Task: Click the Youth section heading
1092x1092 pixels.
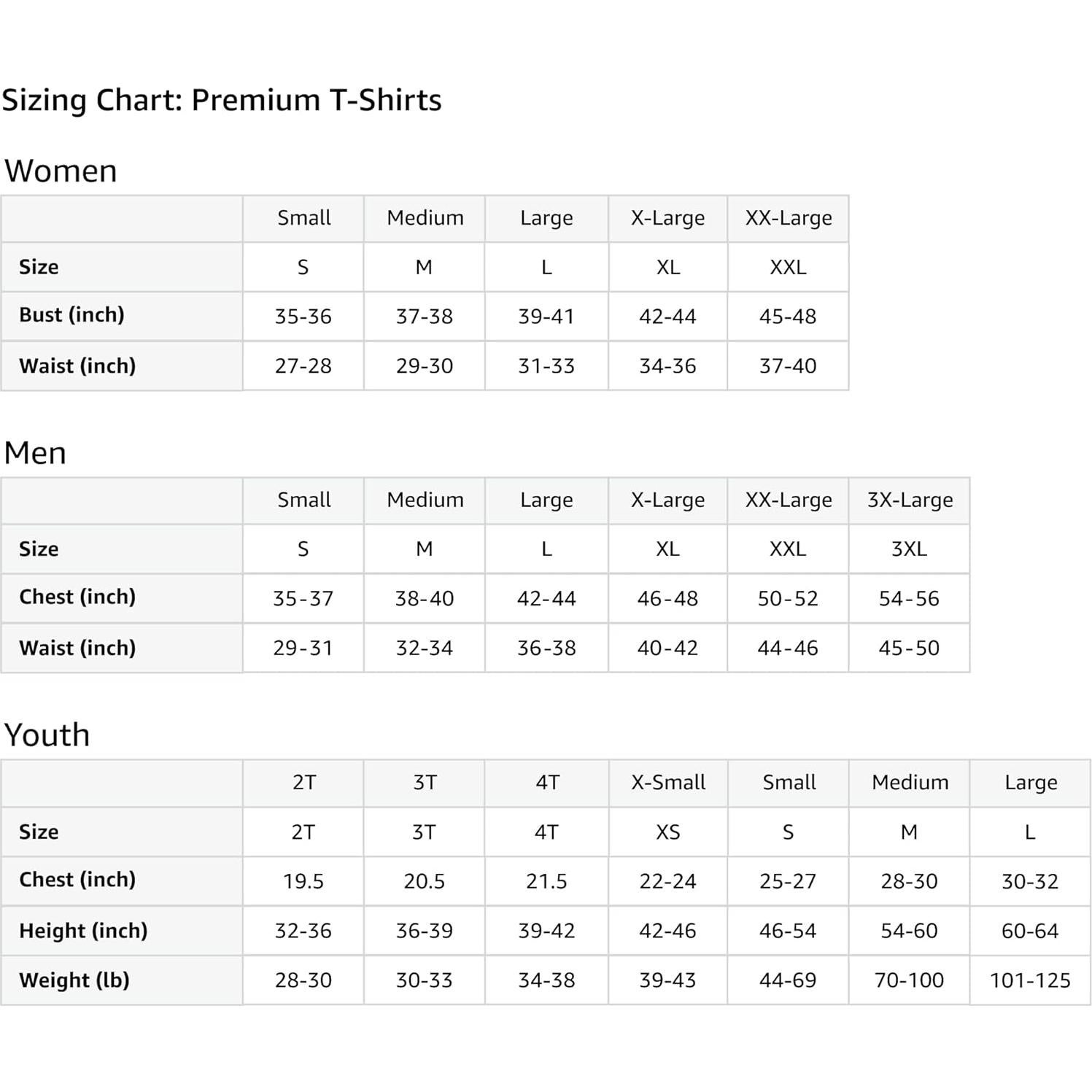Action: (47, 735)
